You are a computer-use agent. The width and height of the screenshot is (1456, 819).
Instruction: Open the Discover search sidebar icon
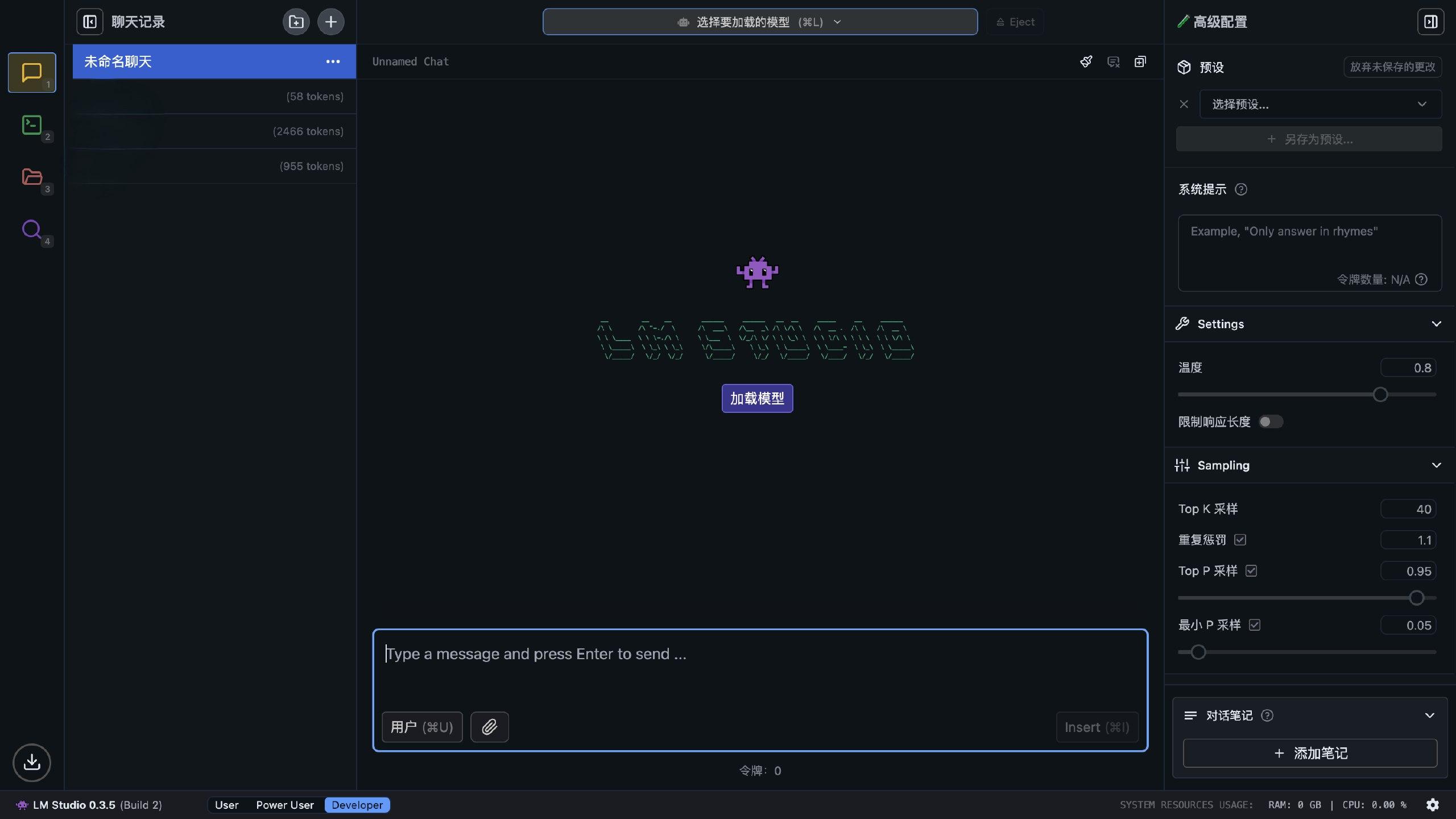[32, 229]
